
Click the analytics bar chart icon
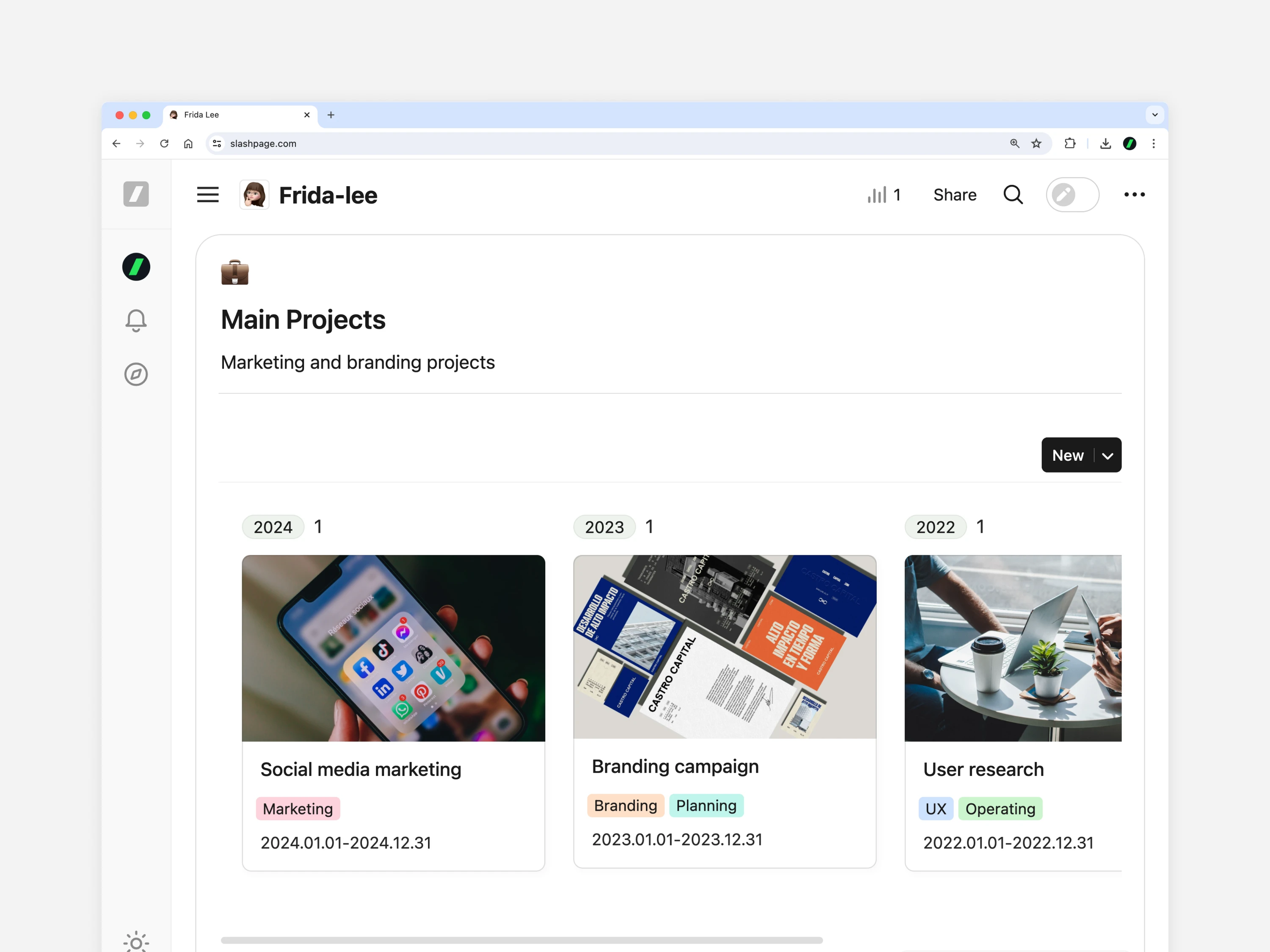coord(877,195)
